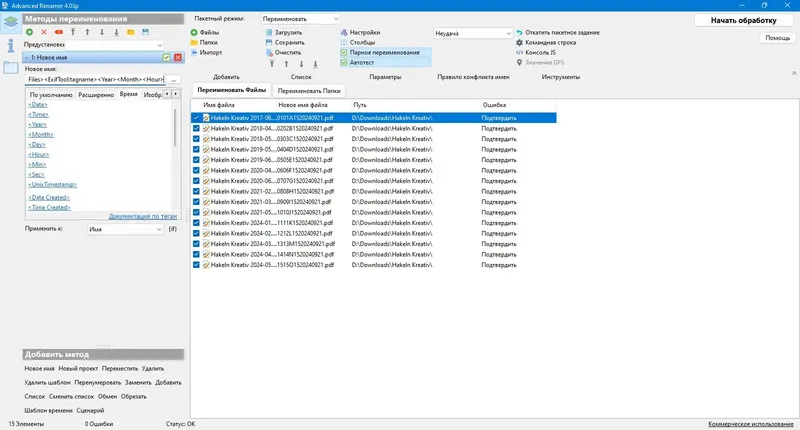Click the Перенумеровать add method
The width and height of the screenshot is (800, 430).
[97, 383]
